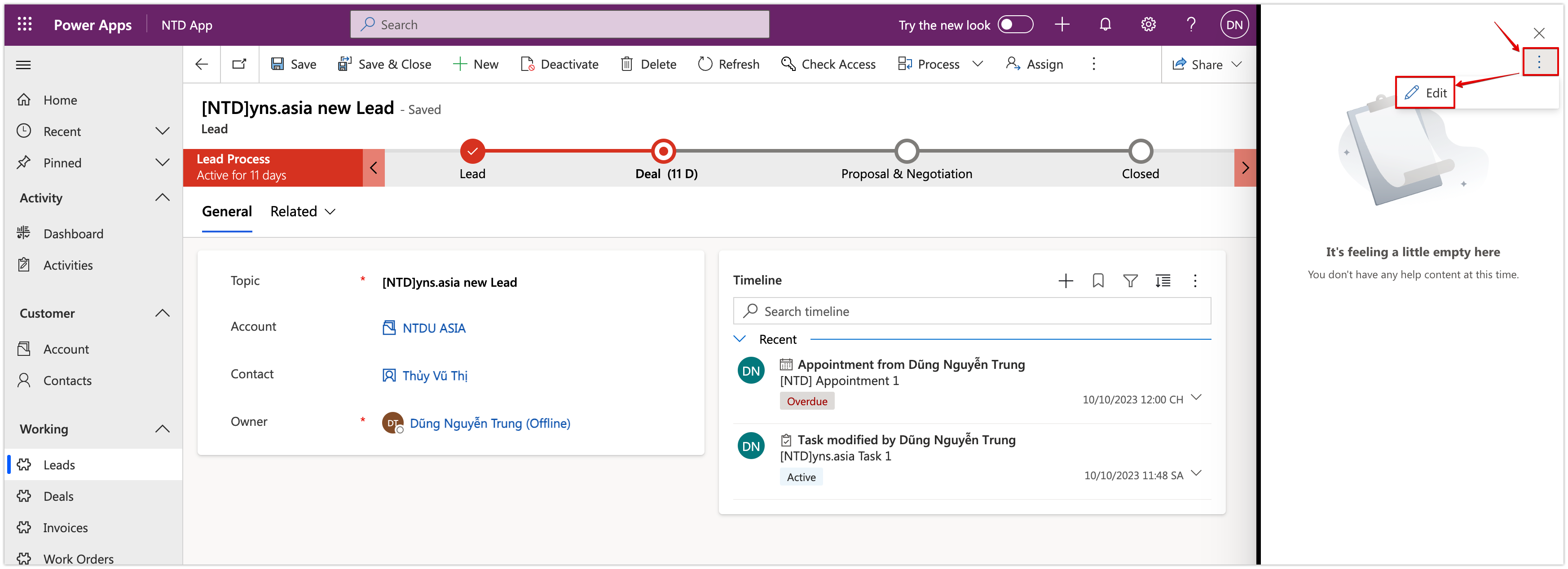Expand the Share dropdown chevron
The height and width of the screenshot is (569, 1568).
coord(1236,64)
